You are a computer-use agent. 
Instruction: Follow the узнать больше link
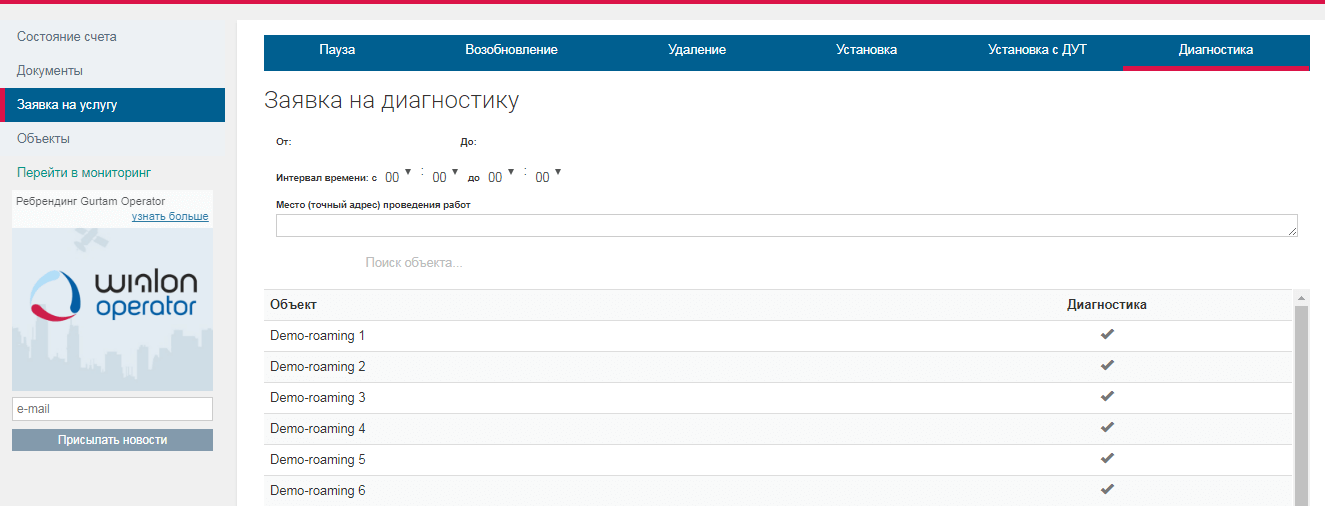point(170,217)
